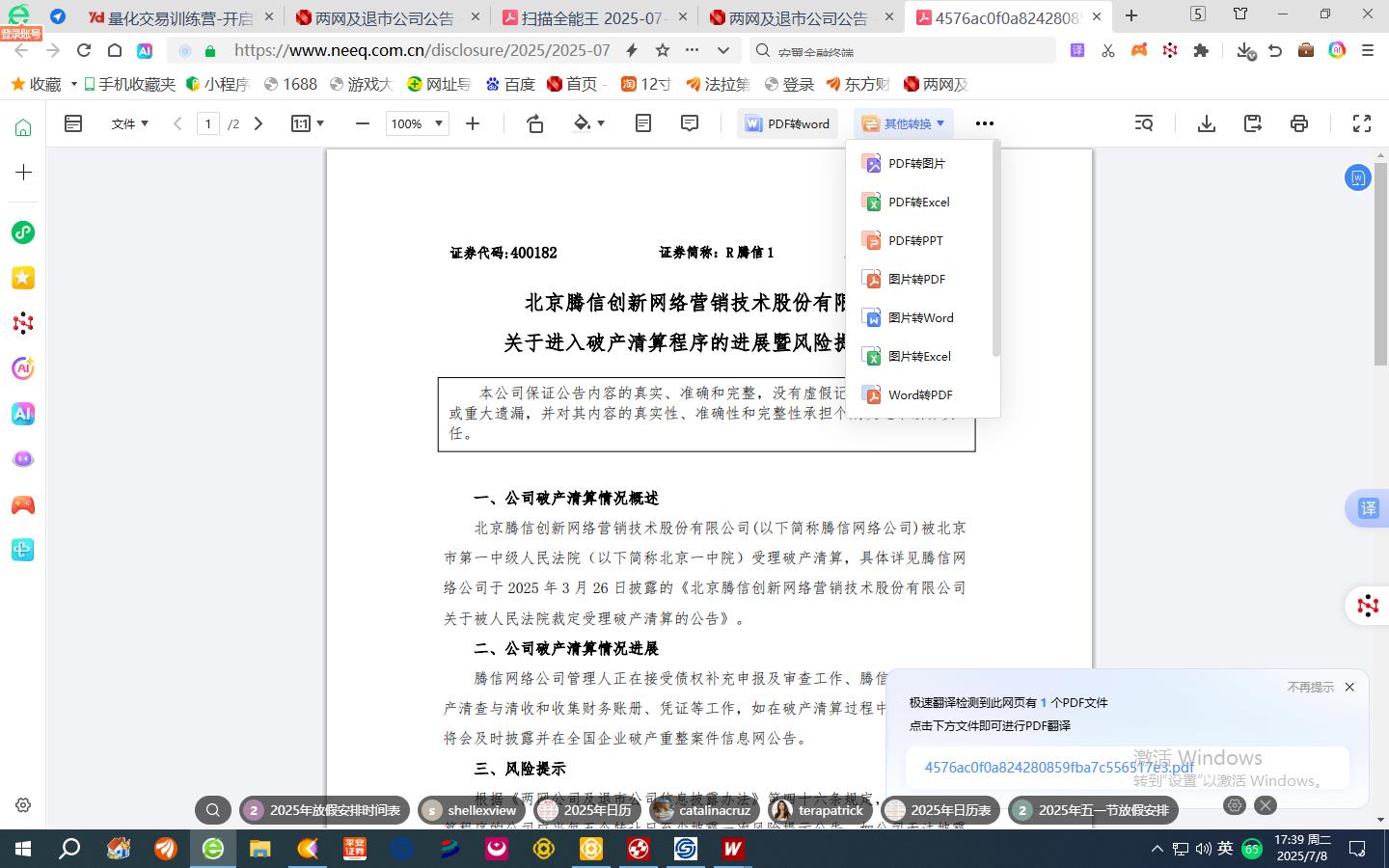Choose 图片转Excel from the conversion menu

click(918, 357)
